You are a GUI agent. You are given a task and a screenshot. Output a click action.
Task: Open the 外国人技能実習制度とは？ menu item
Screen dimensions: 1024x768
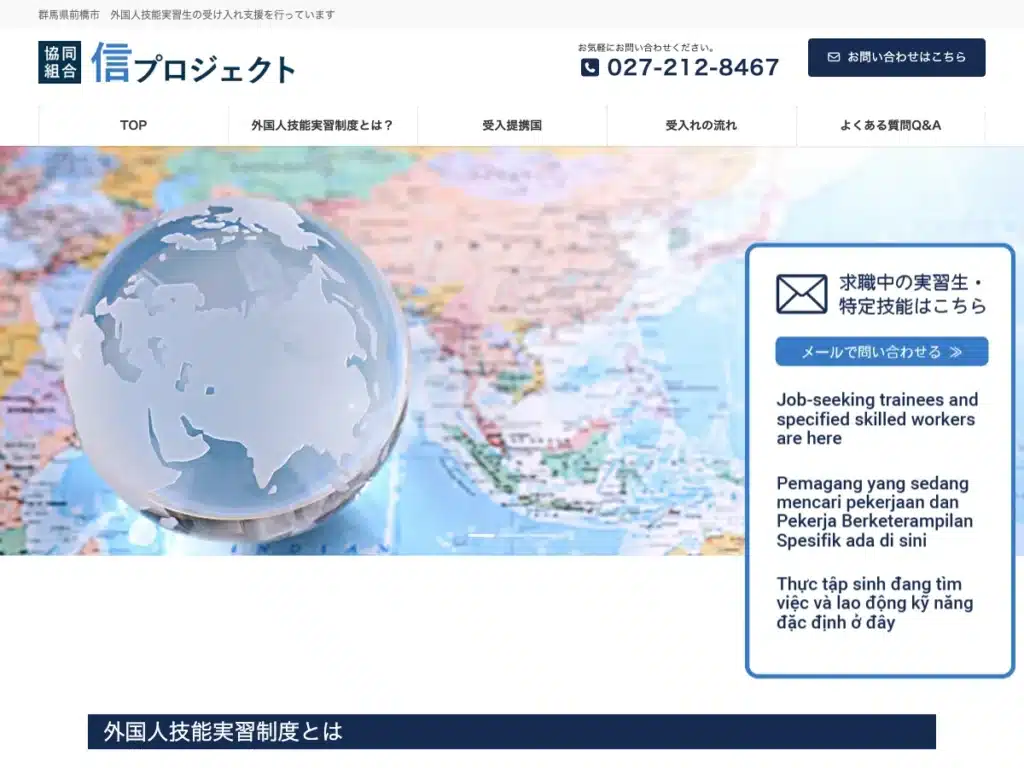[x=323, y=125]
